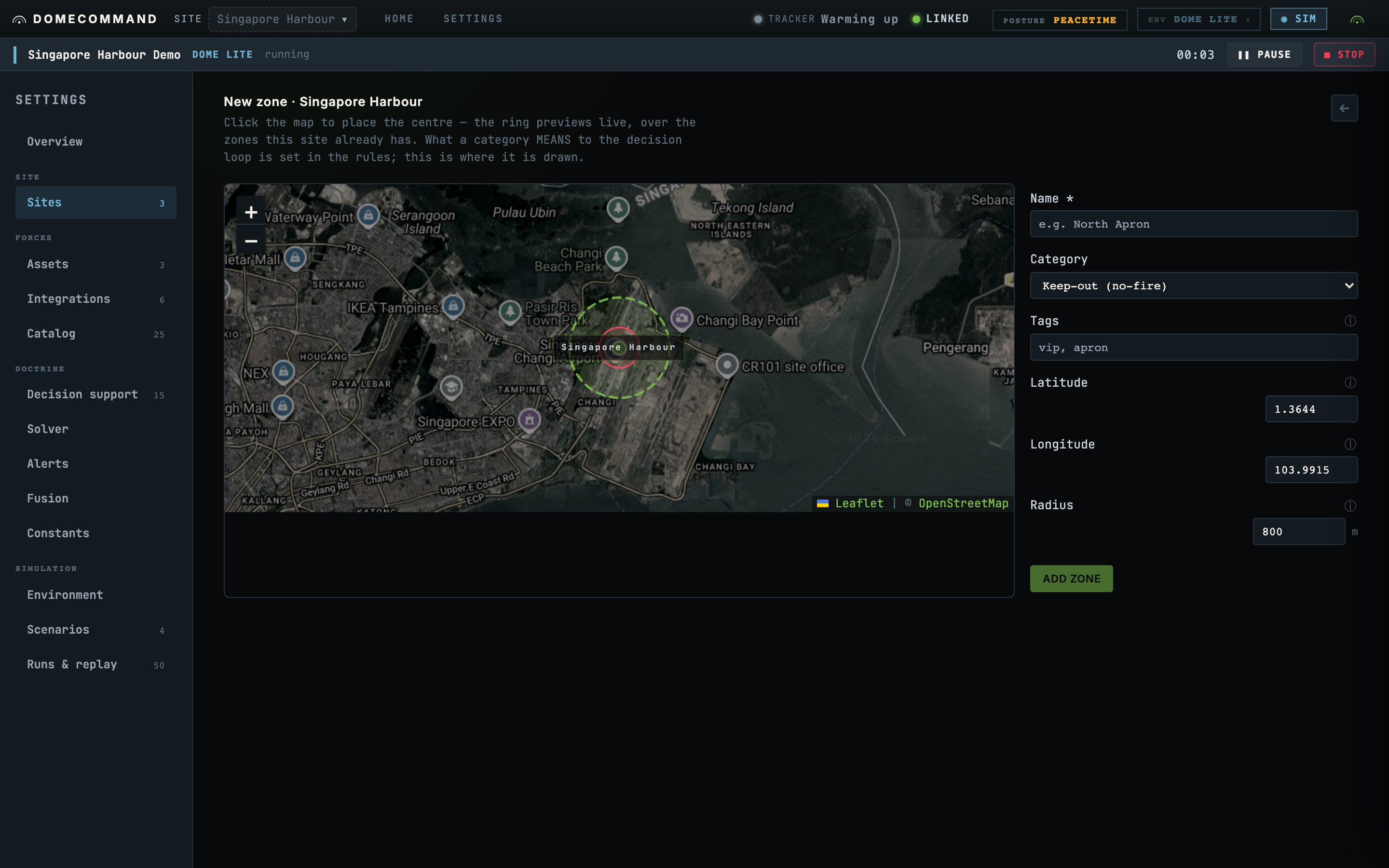1389x868 pixels.
Task: Click the Tags input field
Action: (x=1193, y=347)
